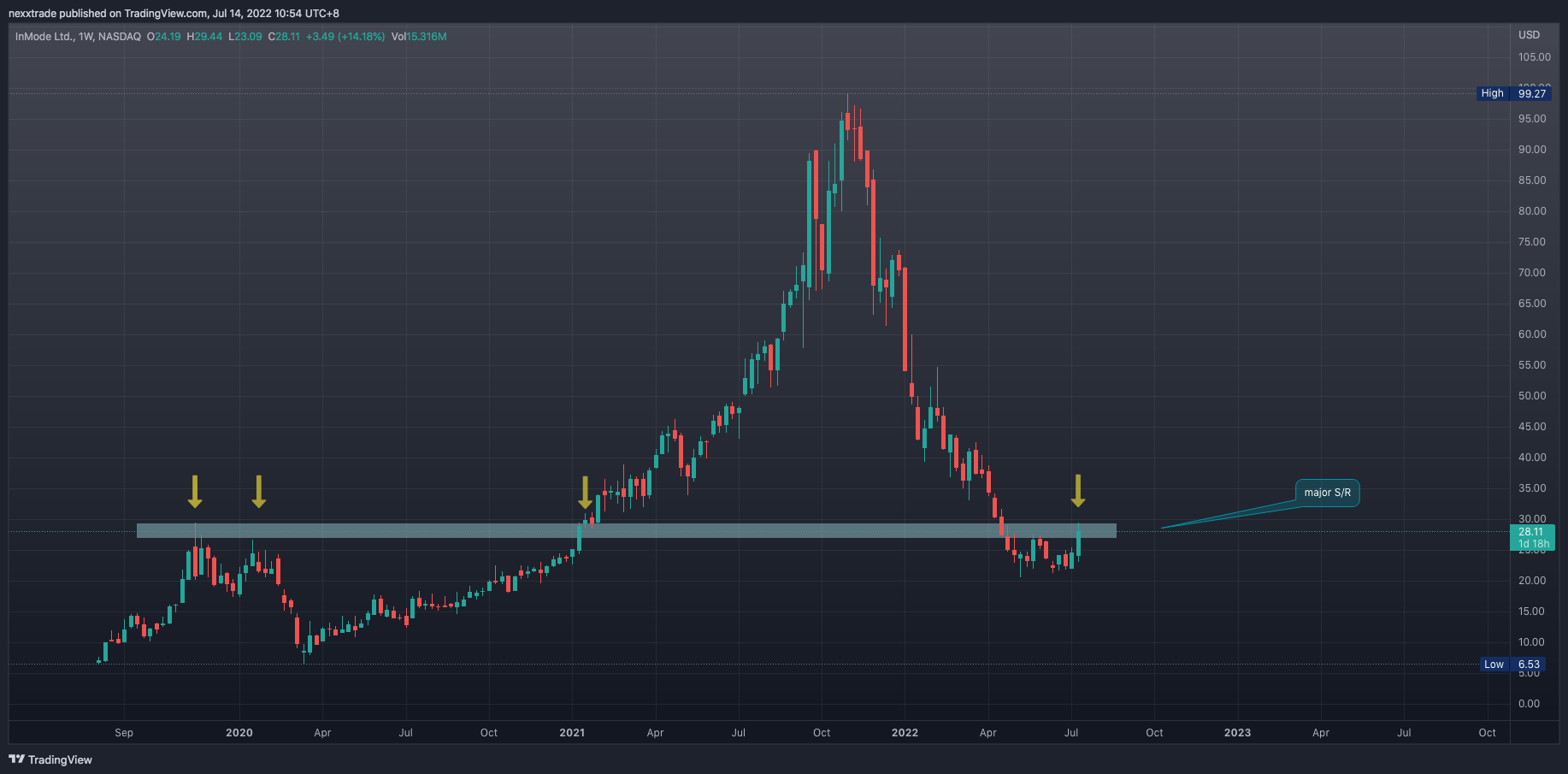Click the '2022' time axis label
The width and height of the screenshot is (1568, 774).
point(905,733)
